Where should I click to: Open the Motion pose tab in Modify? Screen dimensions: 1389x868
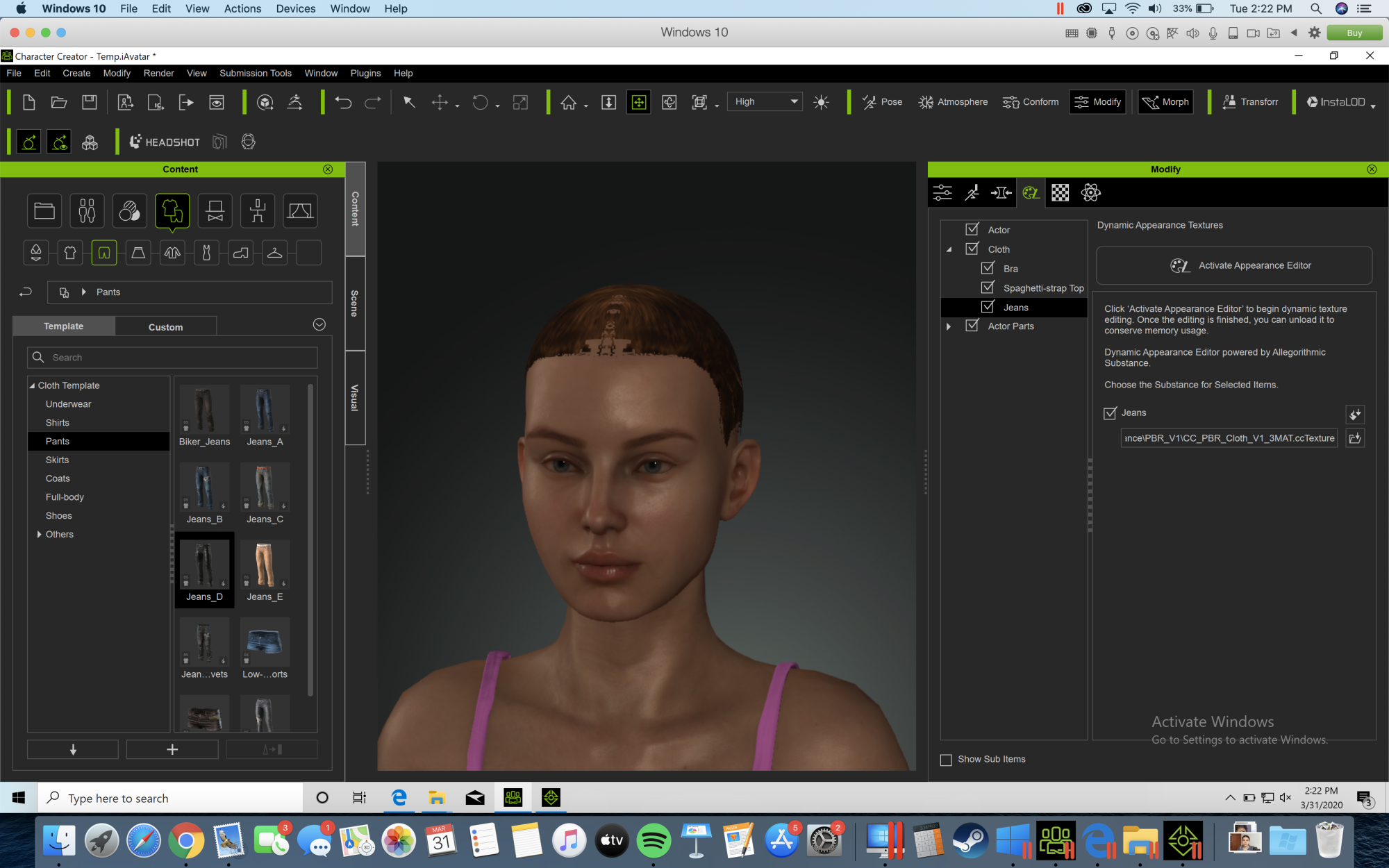[972, 192]
